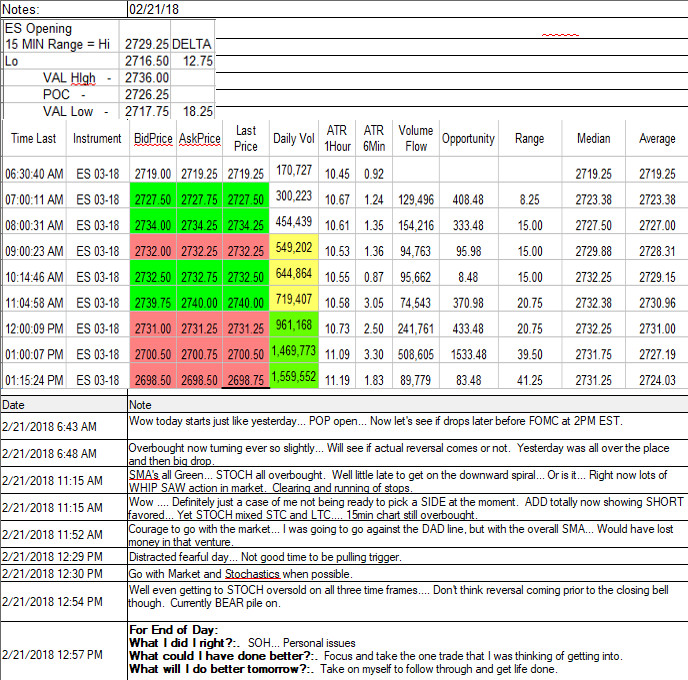688x680 pixels.
Task: Click the Instrument column header
Action: click(97, 138)
